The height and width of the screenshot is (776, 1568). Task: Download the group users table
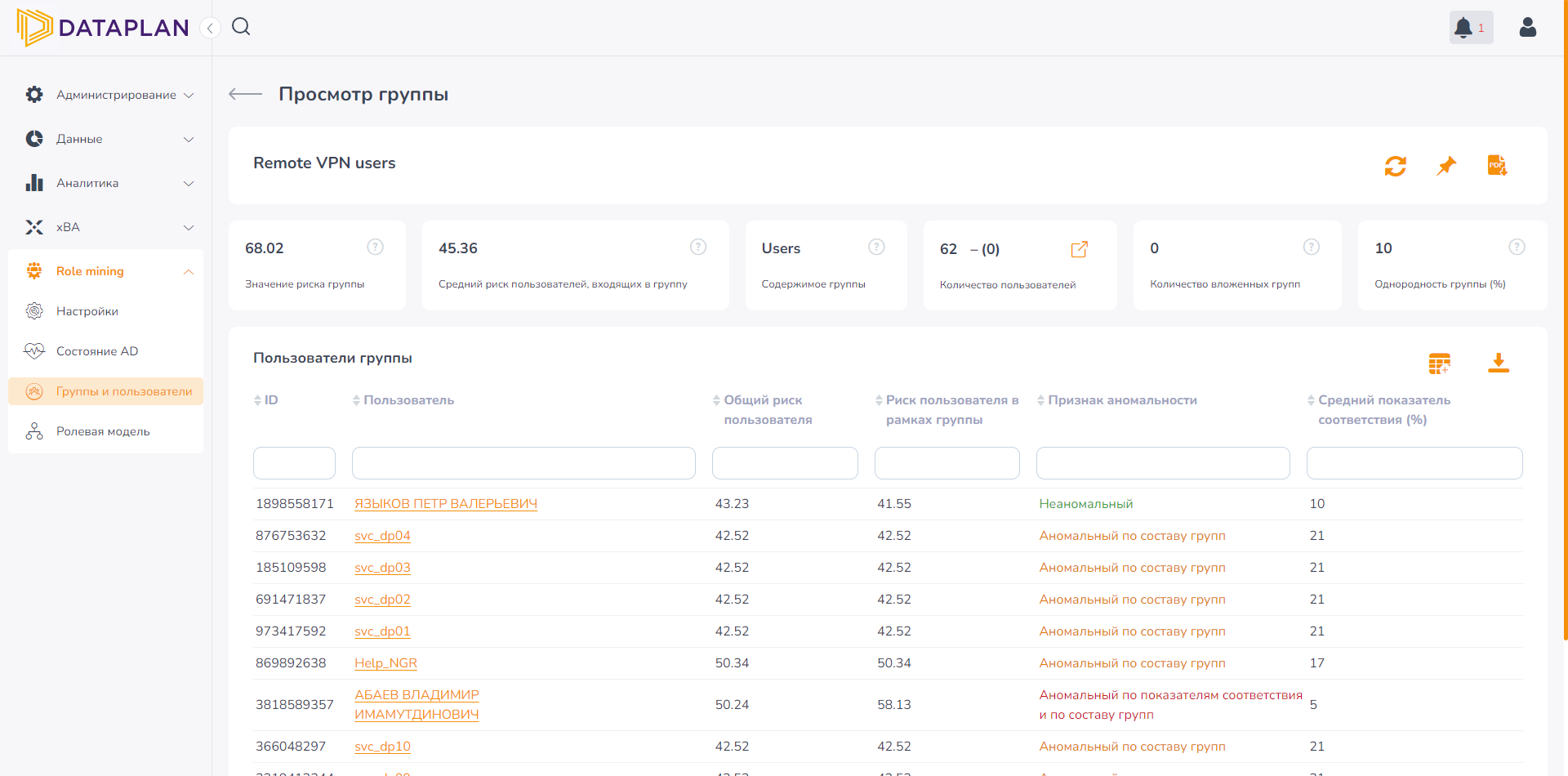click(1498, 363)
